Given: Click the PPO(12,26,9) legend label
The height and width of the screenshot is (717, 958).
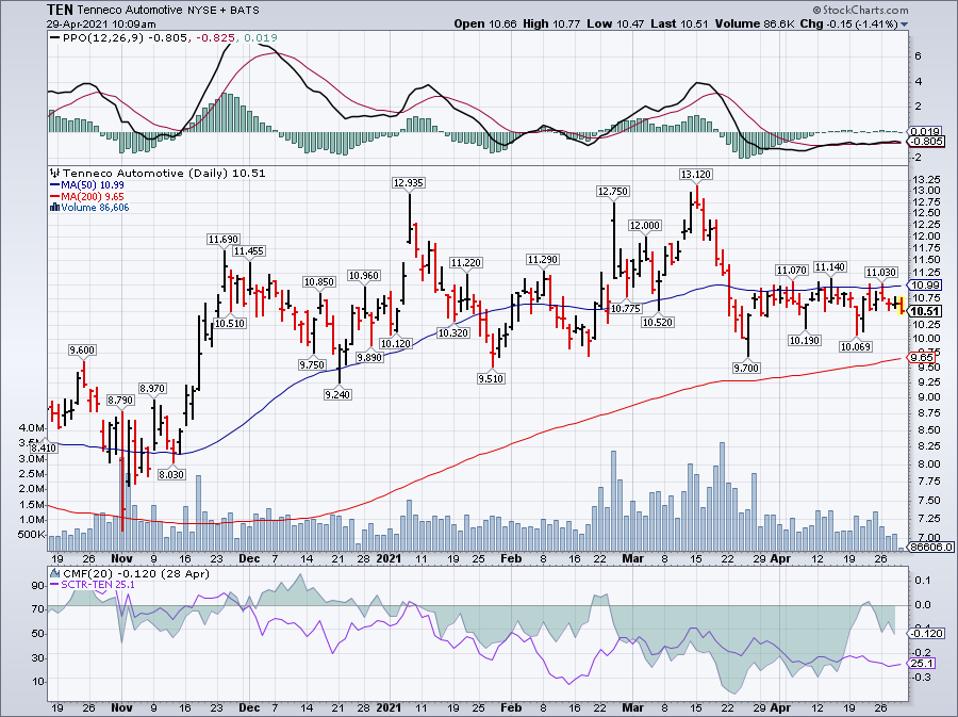Looking at the screenshot, I should coord(105,38).
